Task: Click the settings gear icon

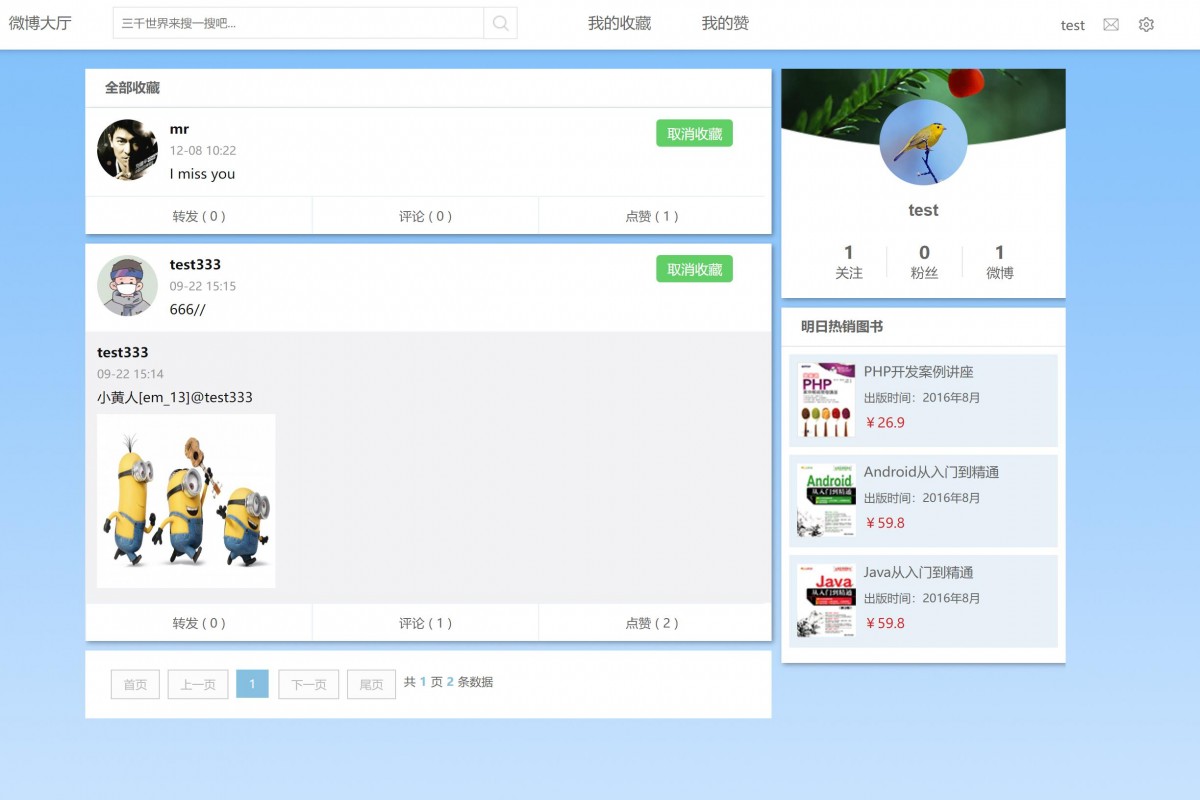Action: pos(1146,24)
